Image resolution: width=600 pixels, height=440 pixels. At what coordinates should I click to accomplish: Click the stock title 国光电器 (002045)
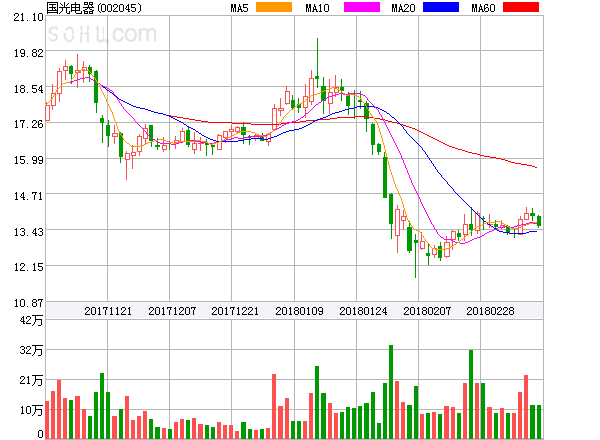pyautogui.click(x=94, y=8)
